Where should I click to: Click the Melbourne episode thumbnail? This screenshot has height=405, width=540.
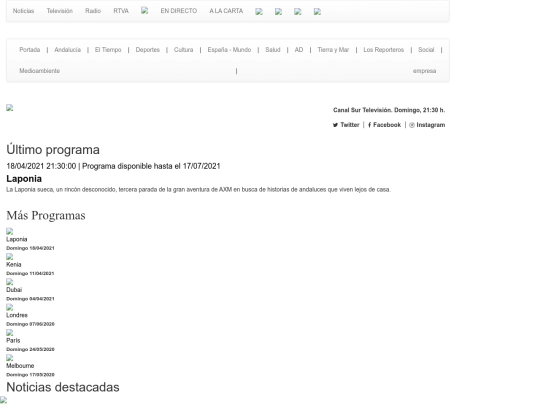10,358
